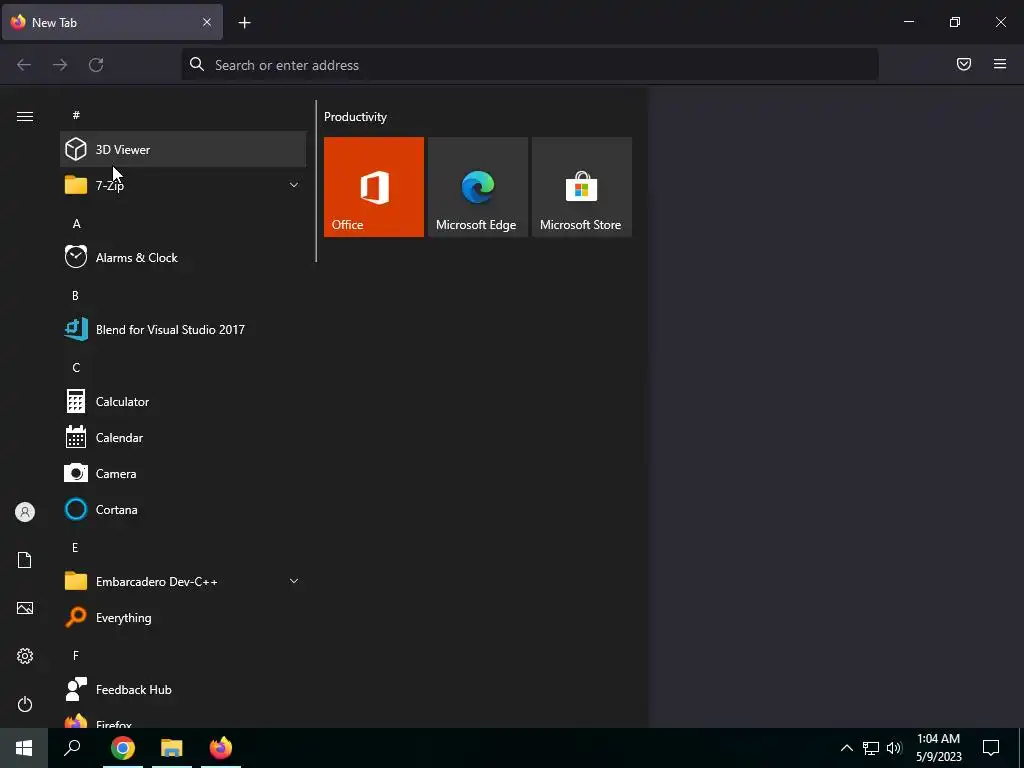Click the letter B section header

[75, 296]
